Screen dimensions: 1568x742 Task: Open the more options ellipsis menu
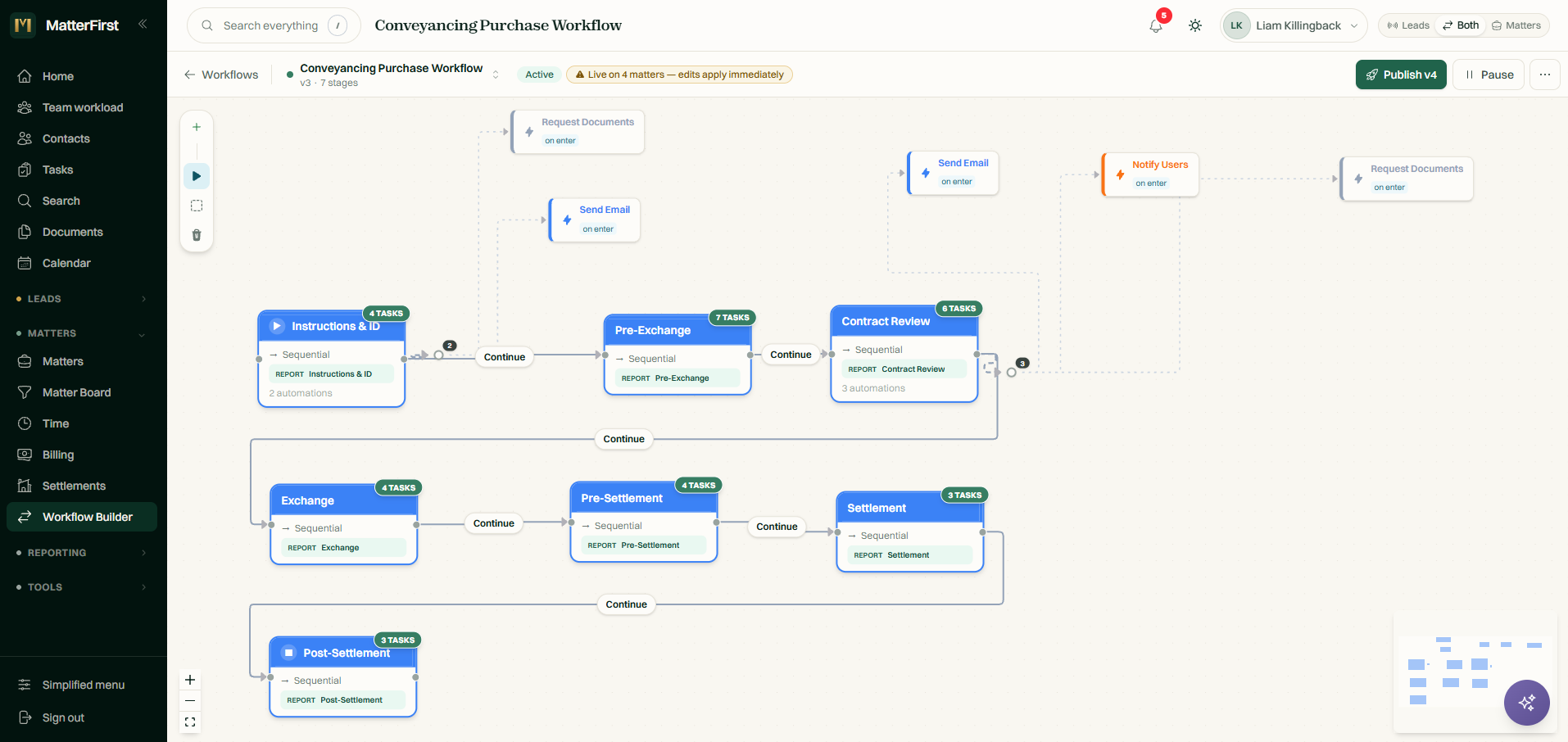(1544, 75)
